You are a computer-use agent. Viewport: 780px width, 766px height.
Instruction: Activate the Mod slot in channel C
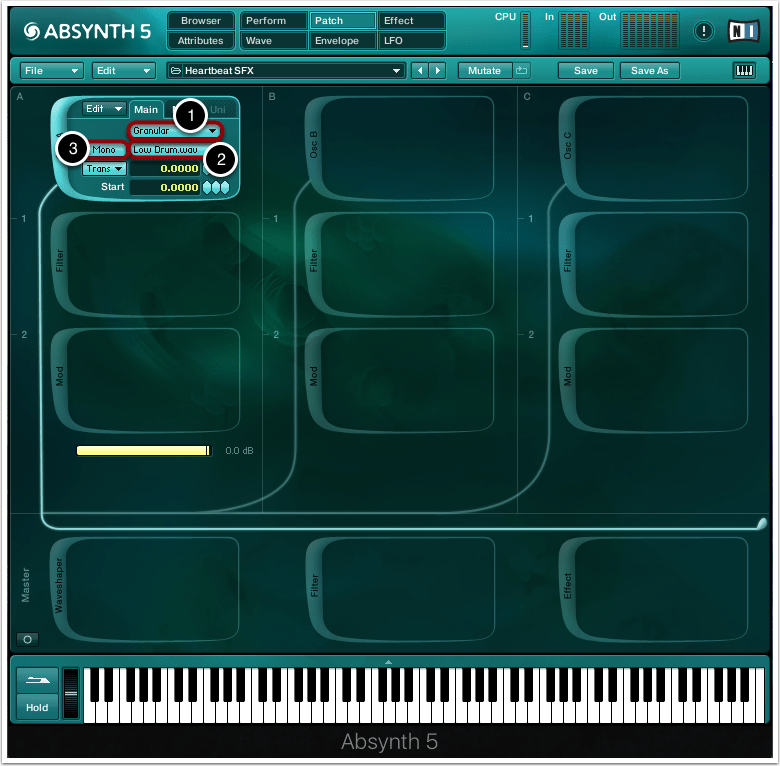653,380
